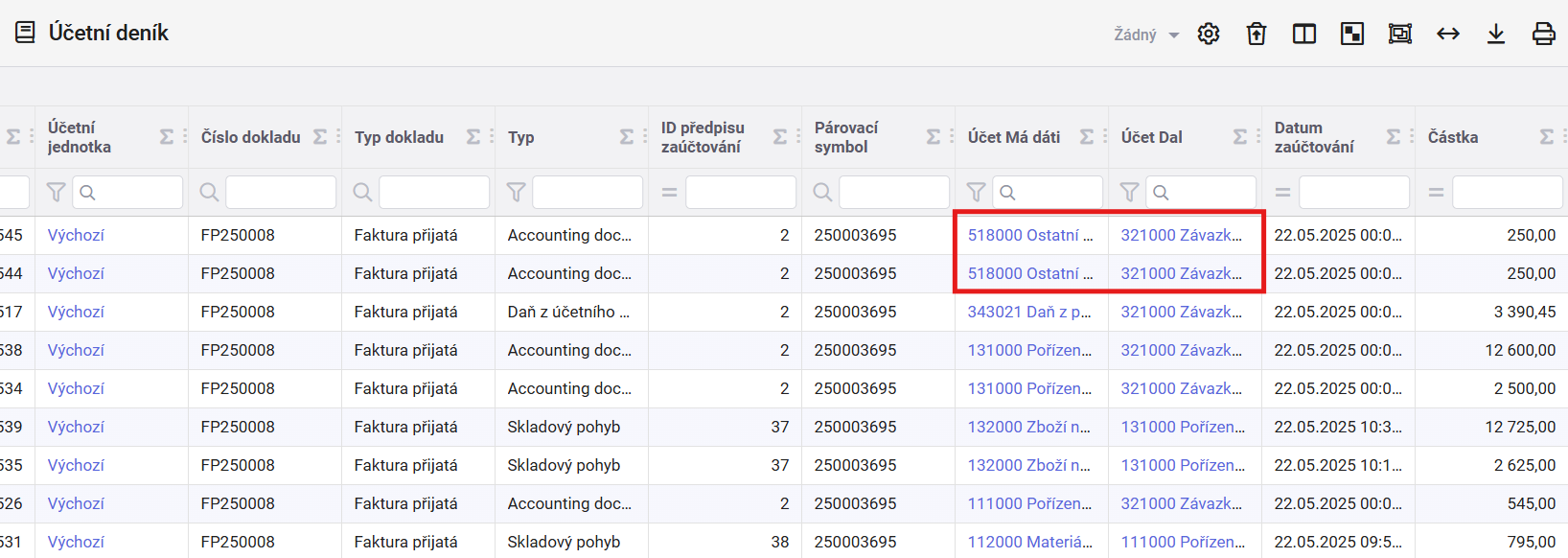Open 112000 Materiá... account link
This screenshot has width=1568, height=558.
[x=1030, y=542]
